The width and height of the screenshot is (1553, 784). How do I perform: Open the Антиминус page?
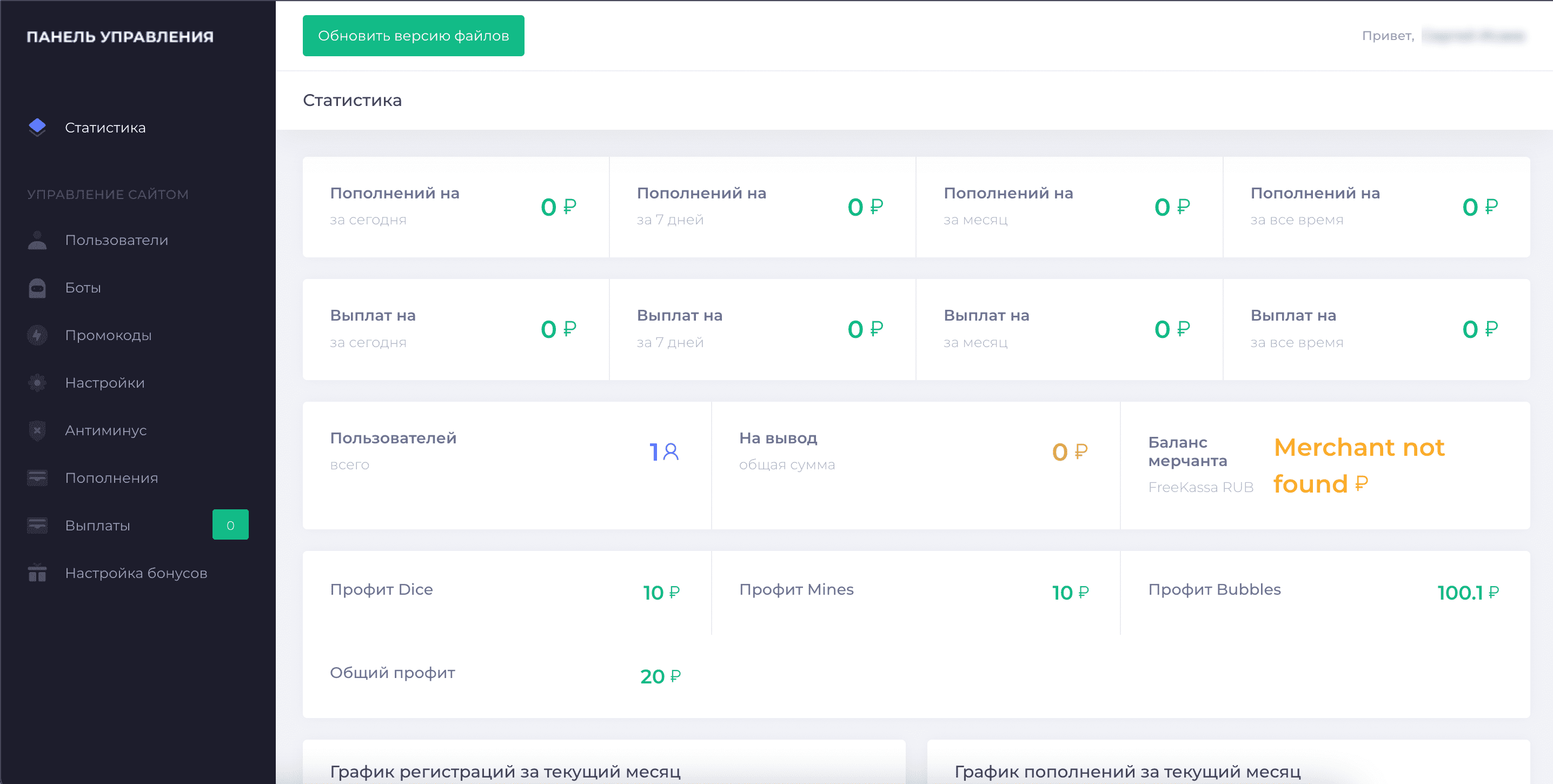coord(106,430)
